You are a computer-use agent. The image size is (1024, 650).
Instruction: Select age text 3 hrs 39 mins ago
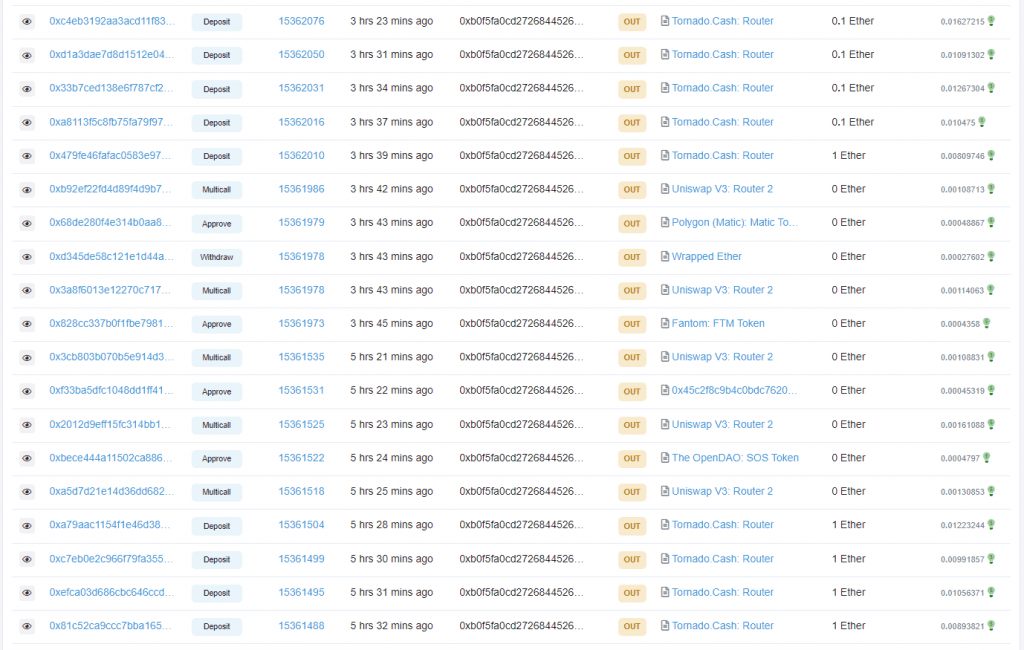[391, 155]
